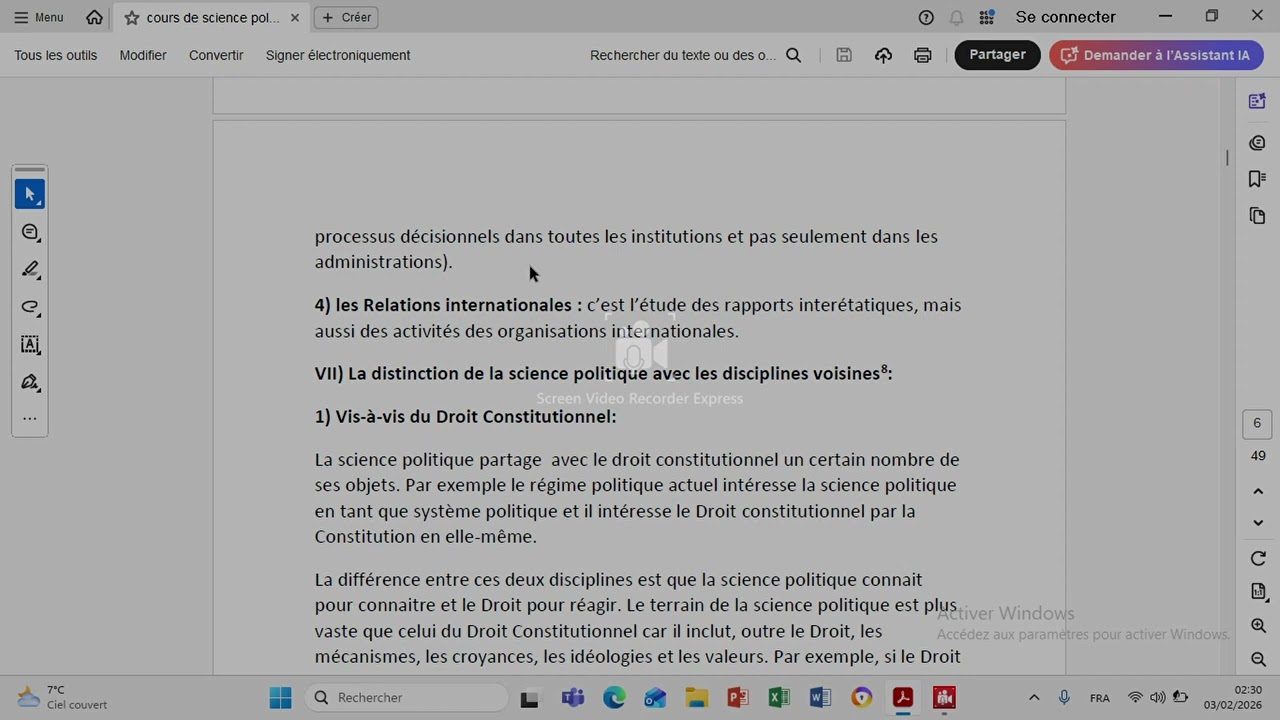The width and height of the screenshot is (1280, 720).
Task: Open the 7°C weather widget
Action: pos(62,697)
